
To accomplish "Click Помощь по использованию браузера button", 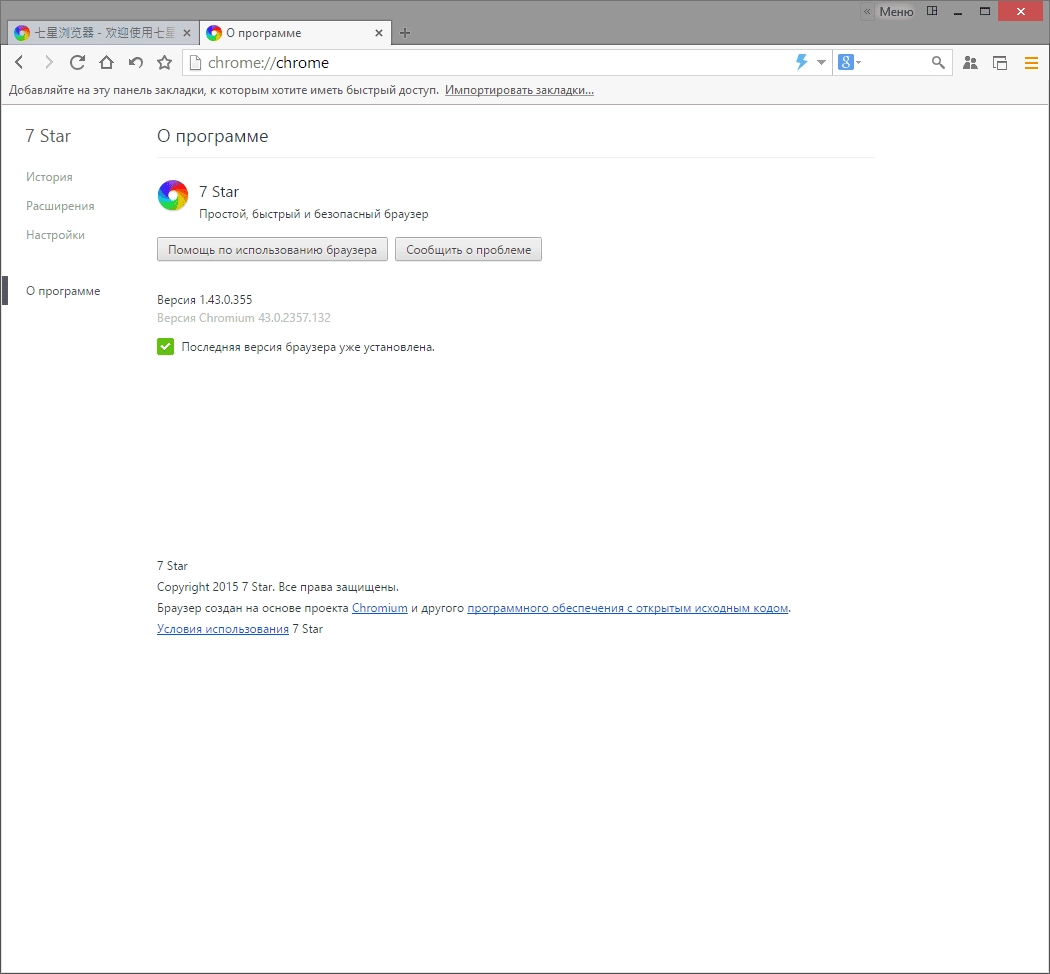I will [x=273, y=250].
